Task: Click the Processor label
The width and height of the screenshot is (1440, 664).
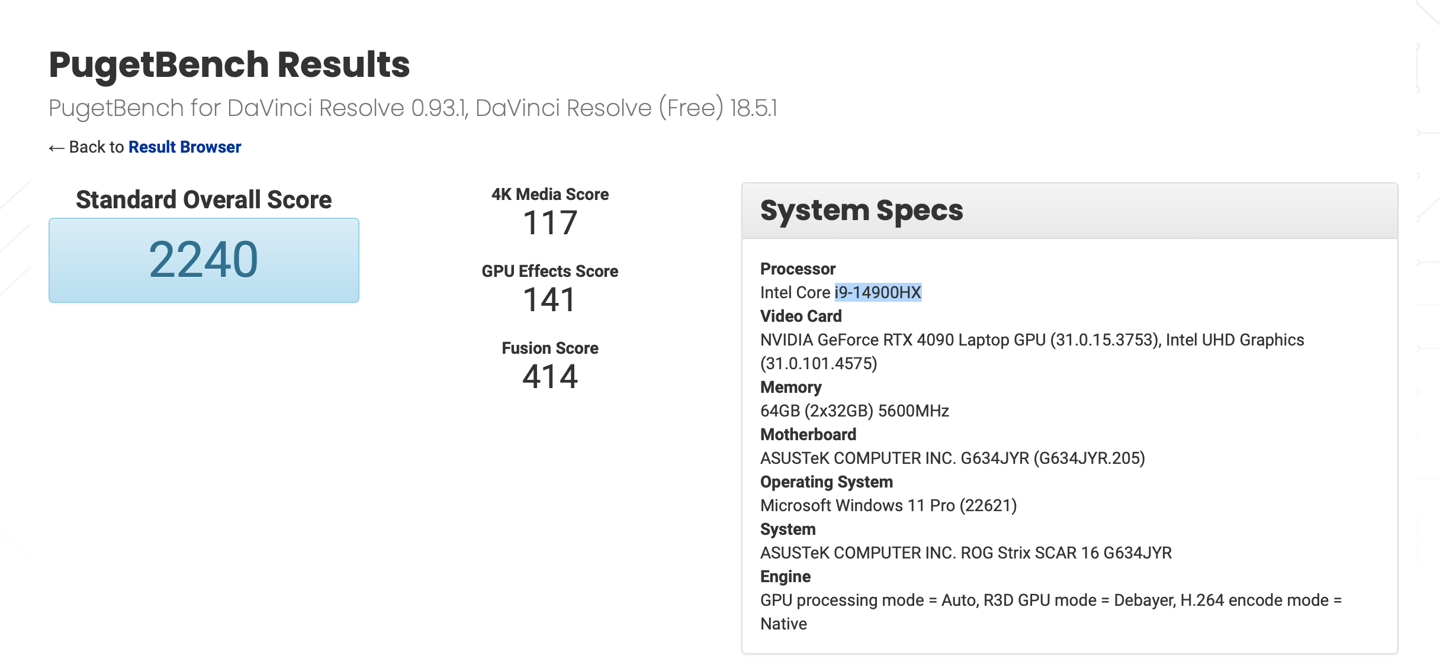Action: (797, 269)
